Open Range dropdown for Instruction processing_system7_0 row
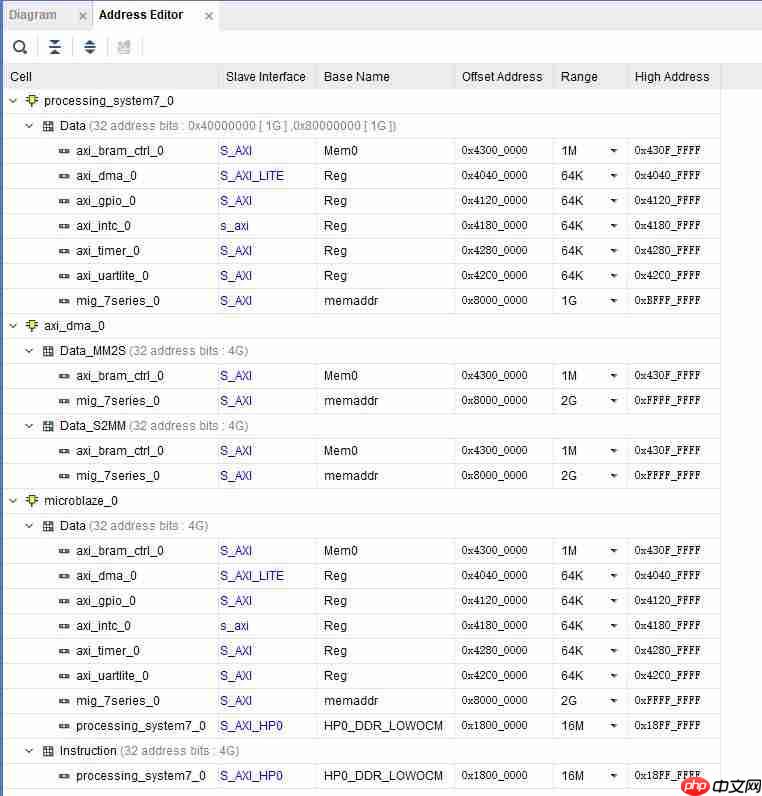Screen dimensions: 762x796 tap(614, 776)
